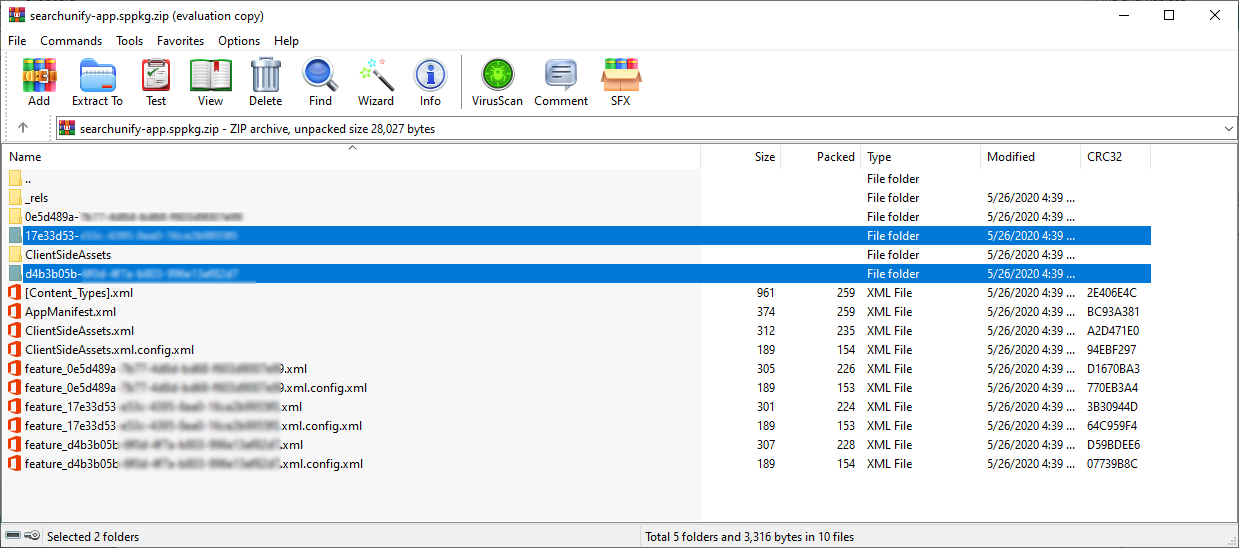Viewport: 1239px width, 548px height.
Task: Expand the archive path dropdown arrow
Action: [1228, 129]
